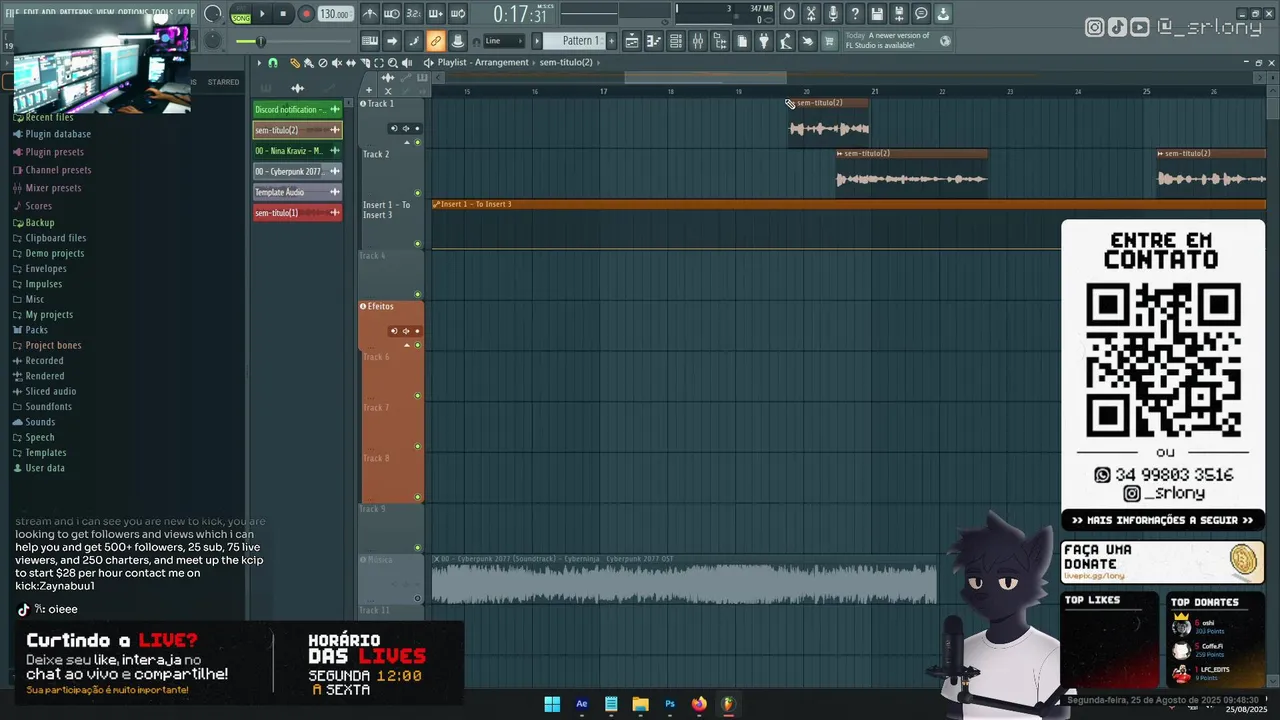Image resolution: width=1280 pixels, height=720 pixels.
Task: Select Discord notification clip in picker
Action: (297, 109)
